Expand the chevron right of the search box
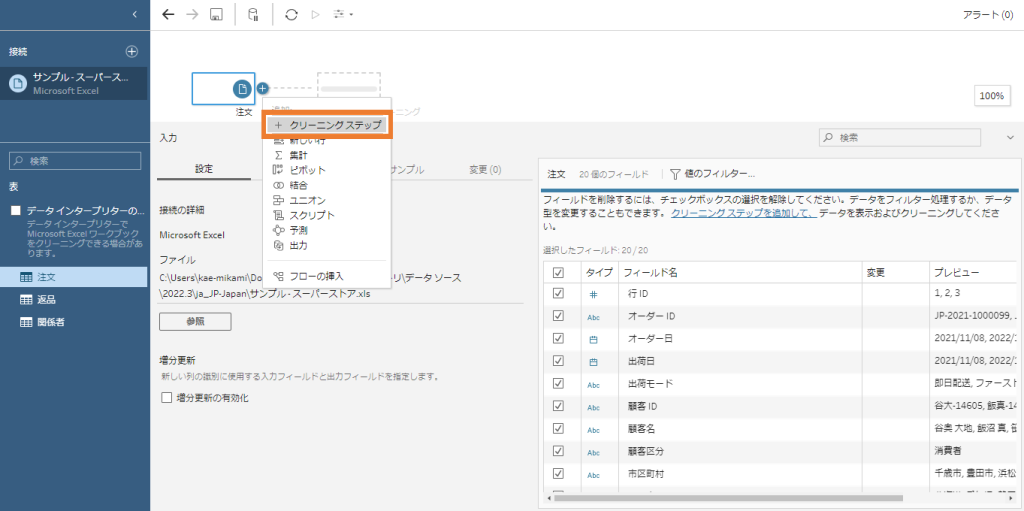This screenshot has width=1024, height=511. click(x=1010, y=137)
